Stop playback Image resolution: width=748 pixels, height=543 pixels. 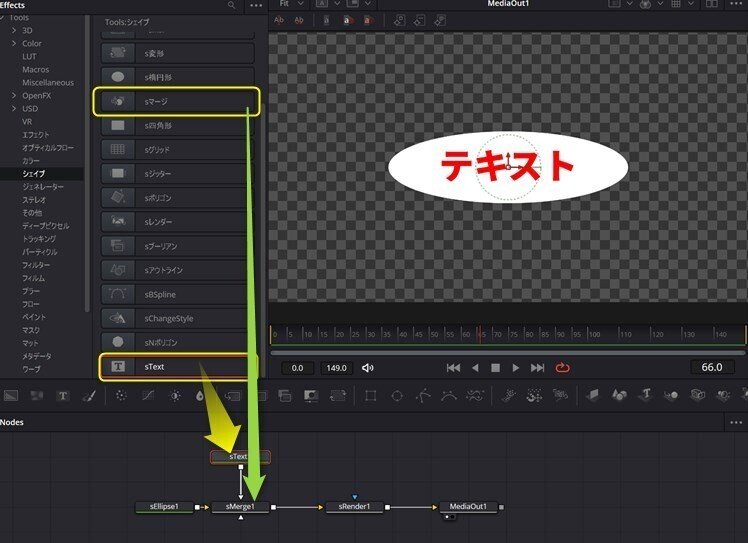point(495,368)
